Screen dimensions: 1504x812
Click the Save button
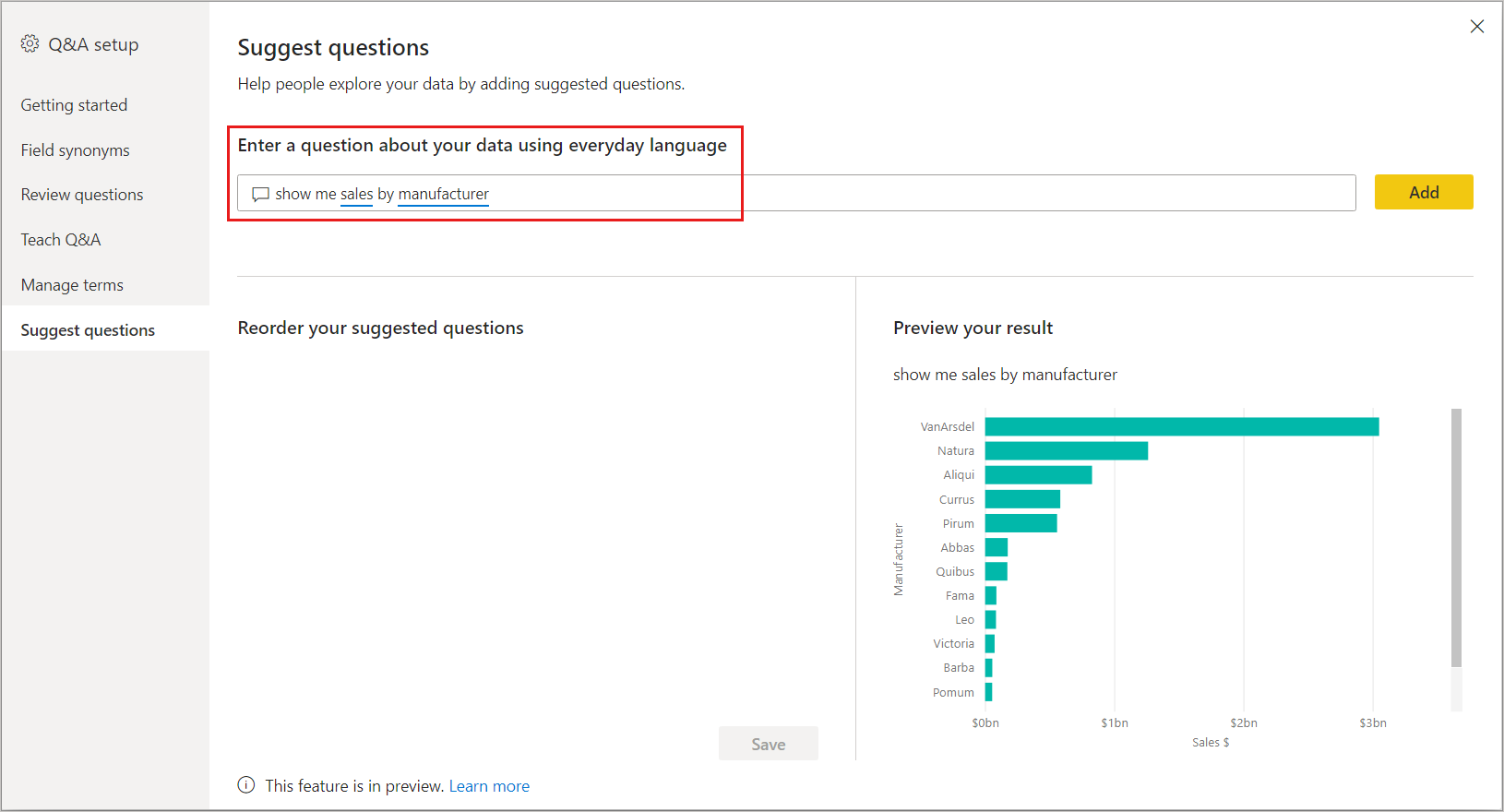768,744
